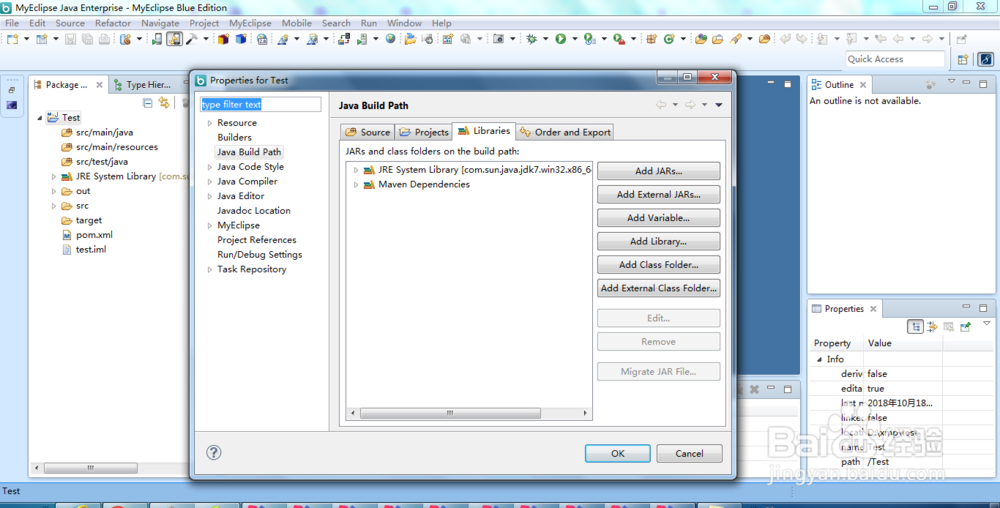1000x508 pixels.
Task: Expand the out folder in Package Explorer
Action: [54, 191]
